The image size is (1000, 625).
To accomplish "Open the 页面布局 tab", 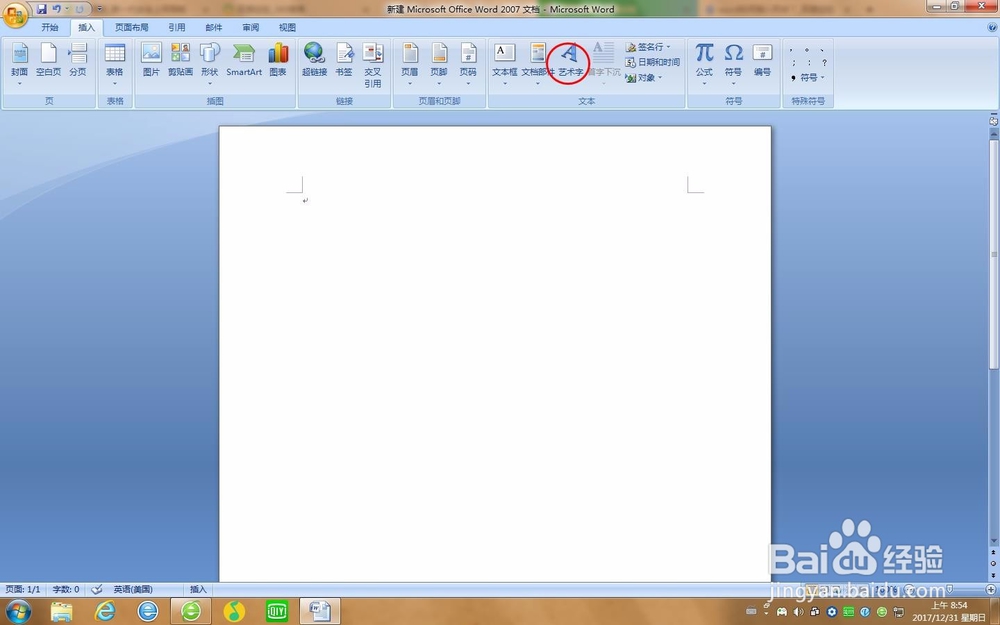I will (131, 27).
